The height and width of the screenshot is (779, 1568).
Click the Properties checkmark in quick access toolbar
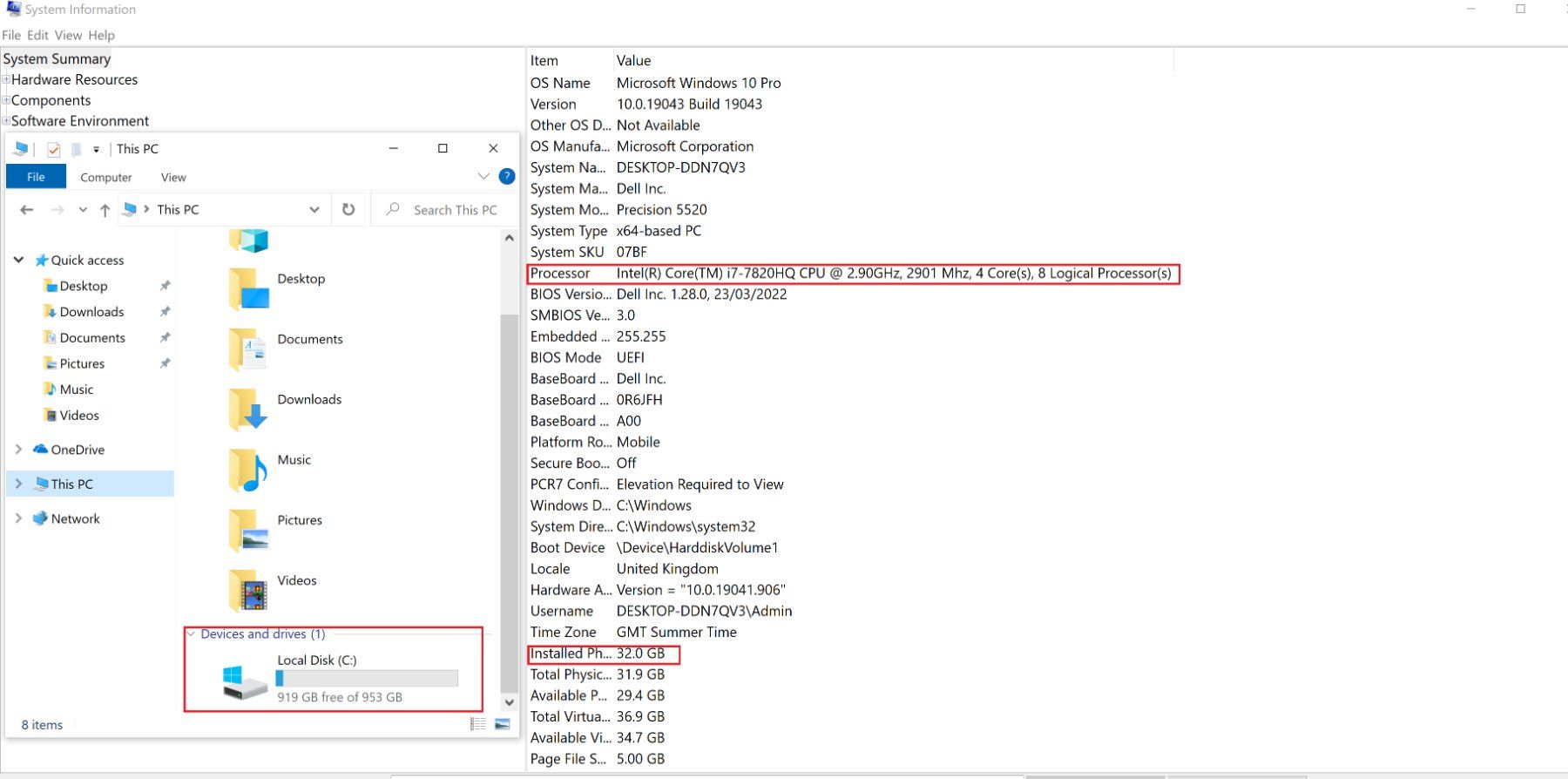pos(54,149)
